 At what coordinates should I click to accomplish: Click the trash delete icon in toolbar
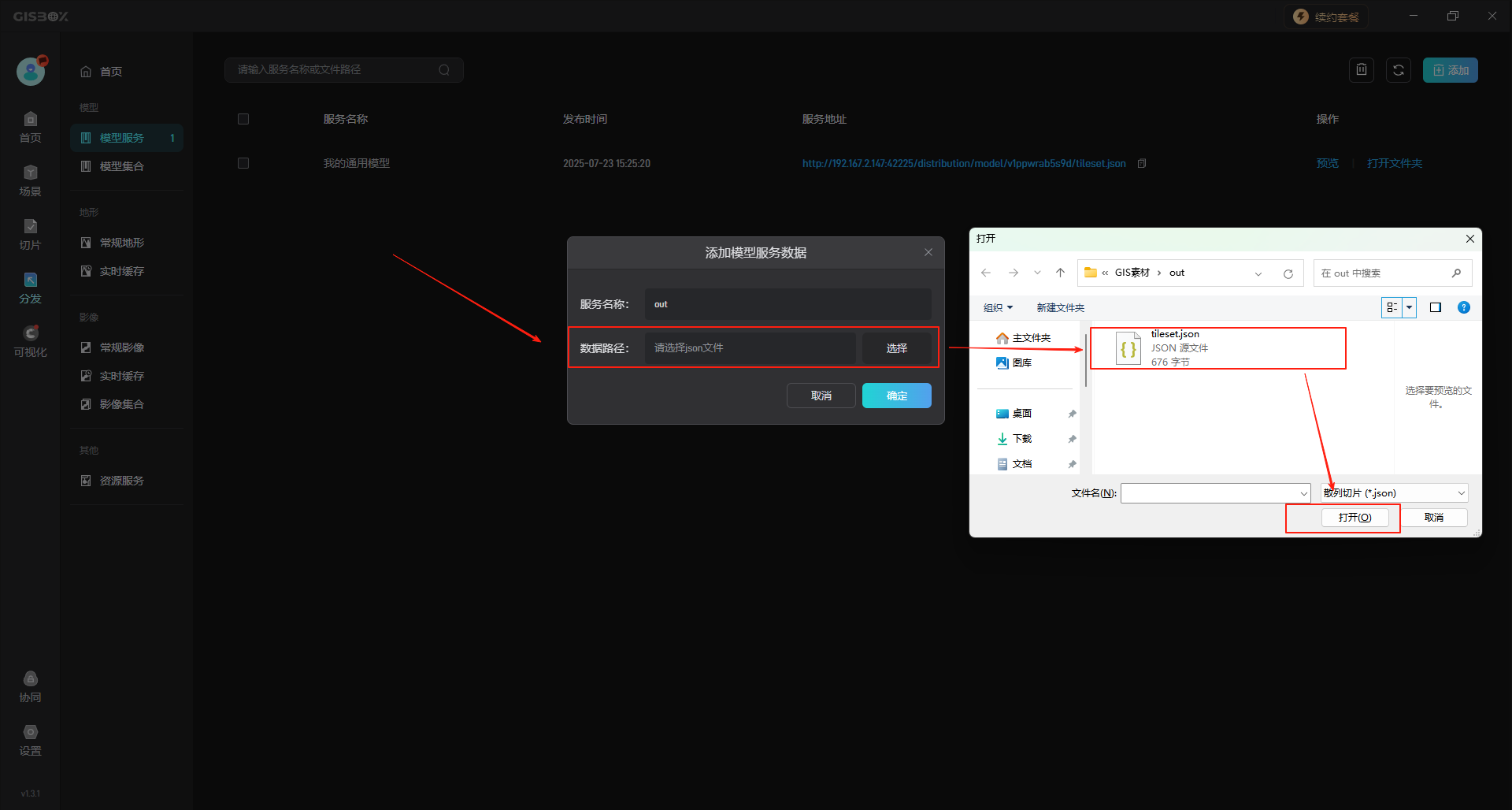point(1362,70)
